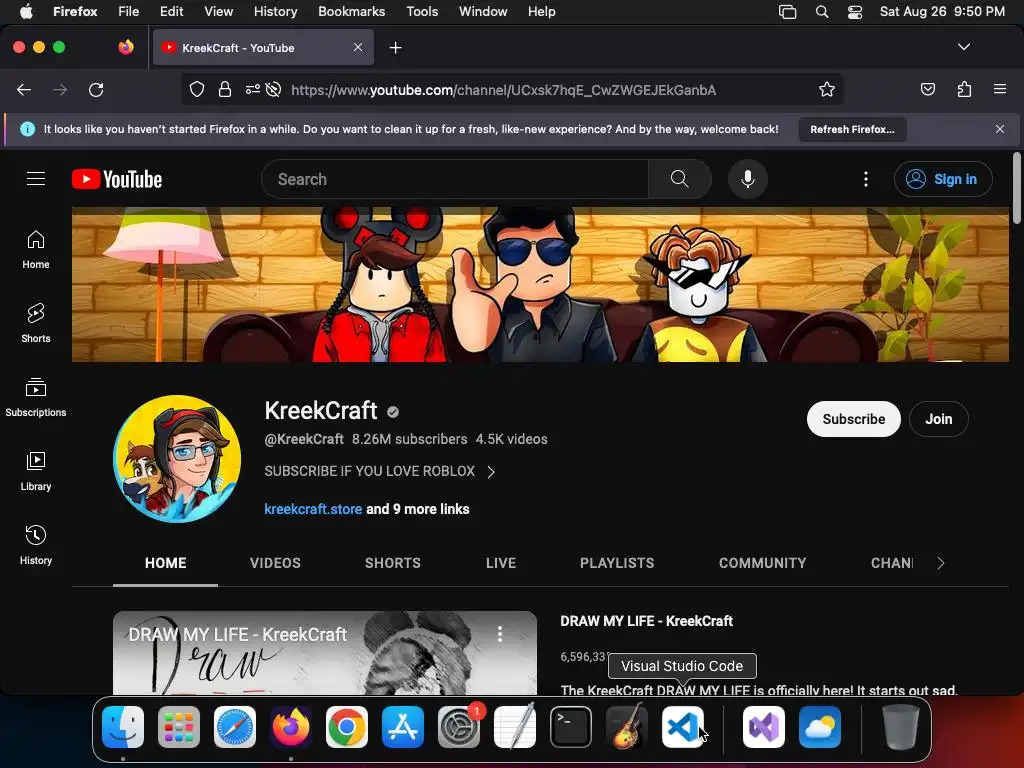Save page to Pocket
The image size is (1024, 768).
tap(927, 90)
